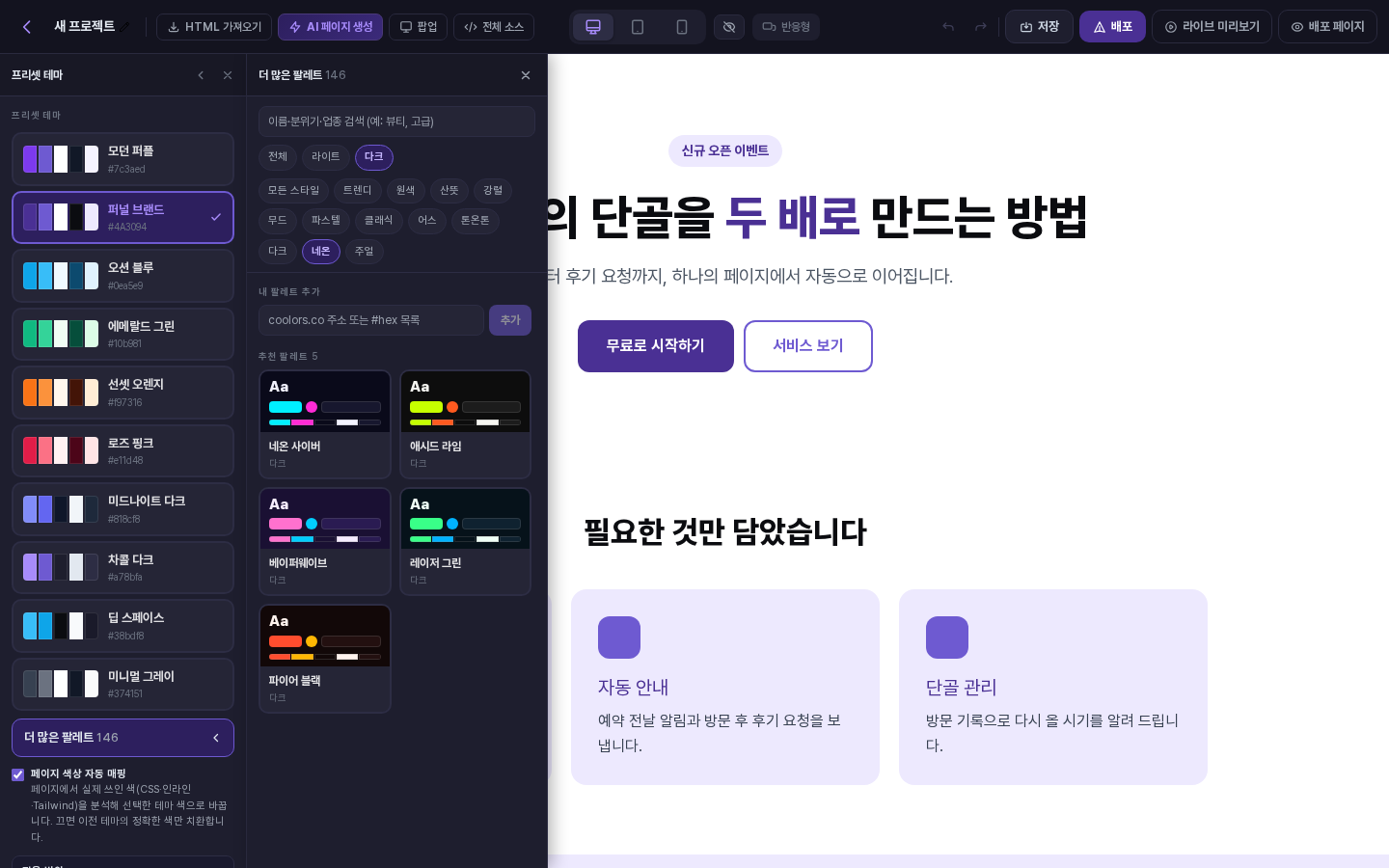Viewport: 1389px width, 868px height.
Task: Toggle 페이지 색상 자동 매핑 checkbox
Action: [x=17, y=774]
